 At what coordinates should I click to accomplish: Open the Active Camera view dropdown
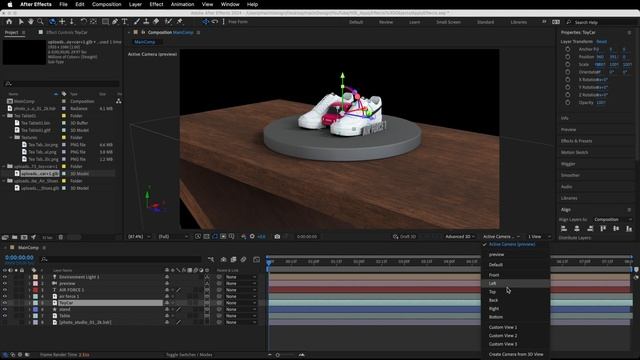[x=501, y=236]
